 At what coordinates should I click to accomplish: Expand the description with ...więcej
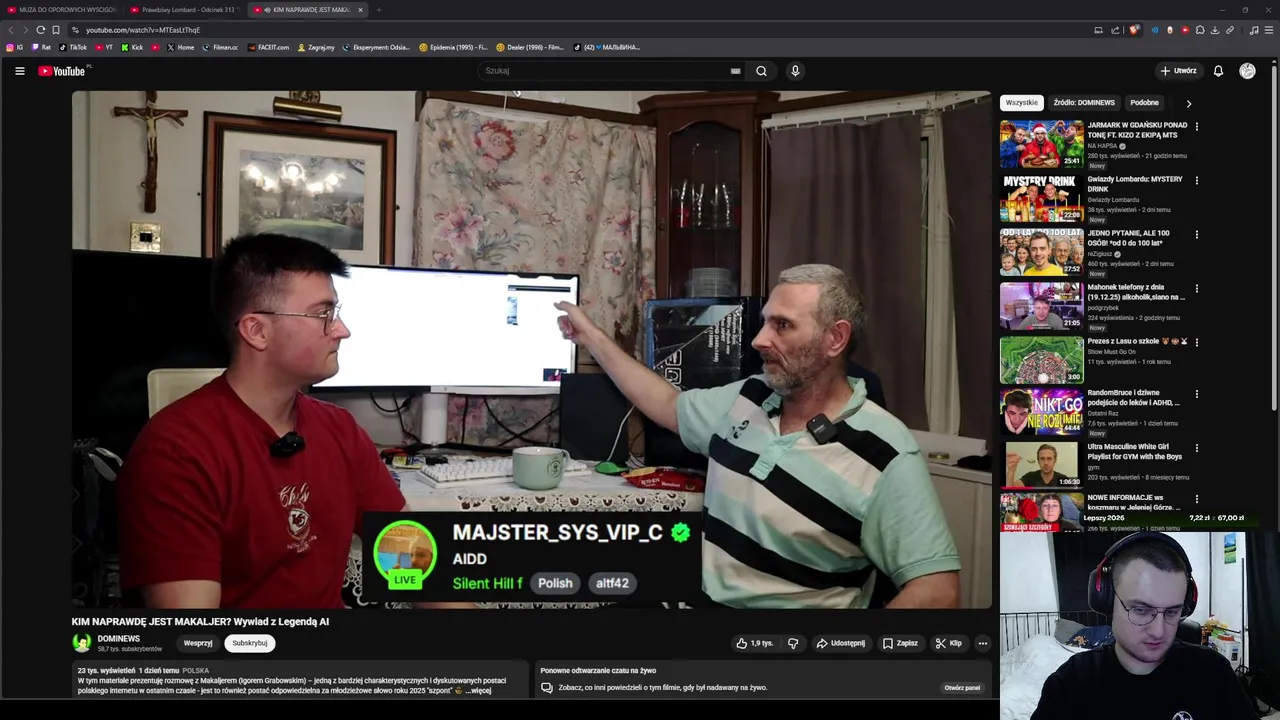pos(478,690)
